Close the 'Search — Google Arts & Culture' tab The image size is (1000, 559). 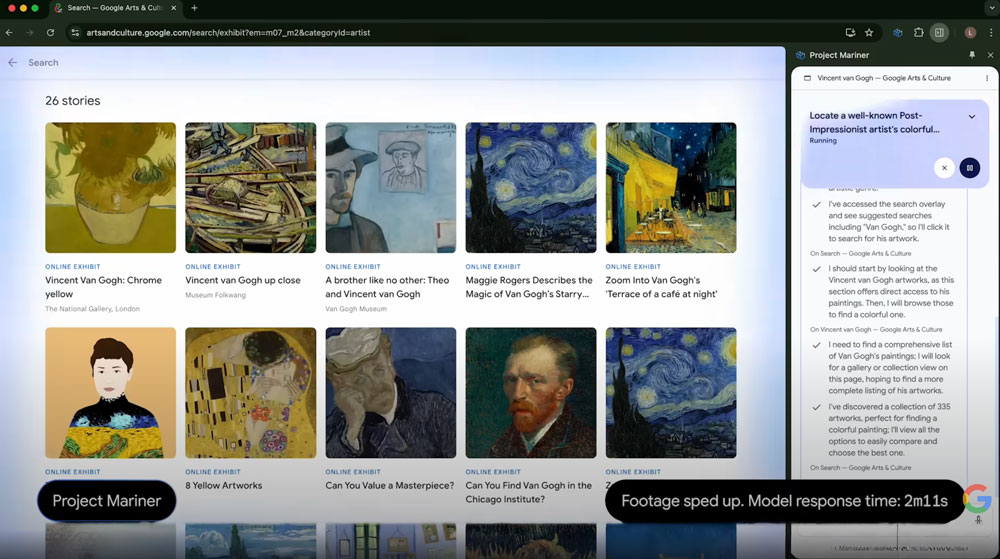[x=173, y=8]
